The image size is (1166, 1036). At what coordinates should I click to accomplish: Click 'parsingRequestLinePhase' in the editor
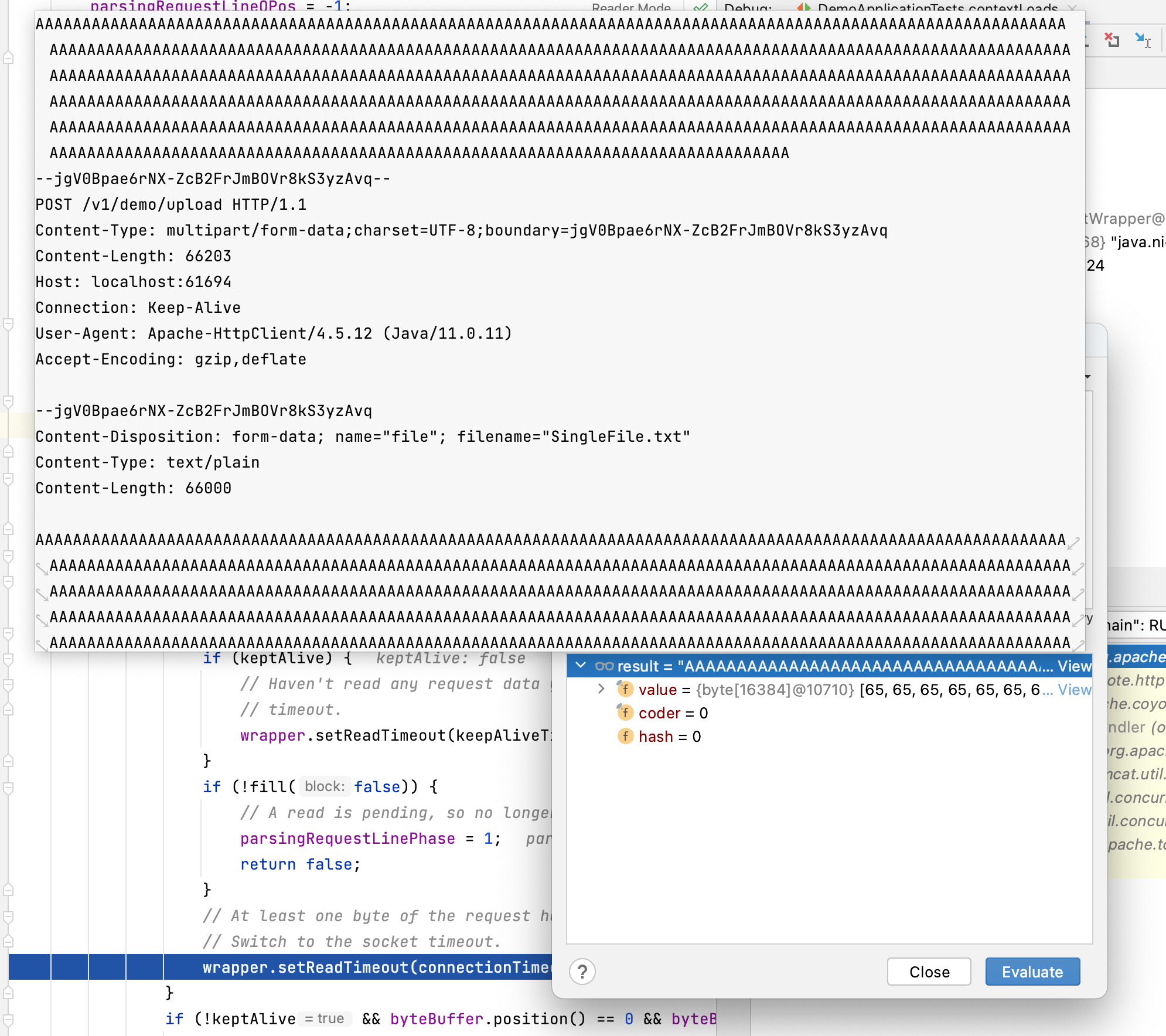pos(347,839)
